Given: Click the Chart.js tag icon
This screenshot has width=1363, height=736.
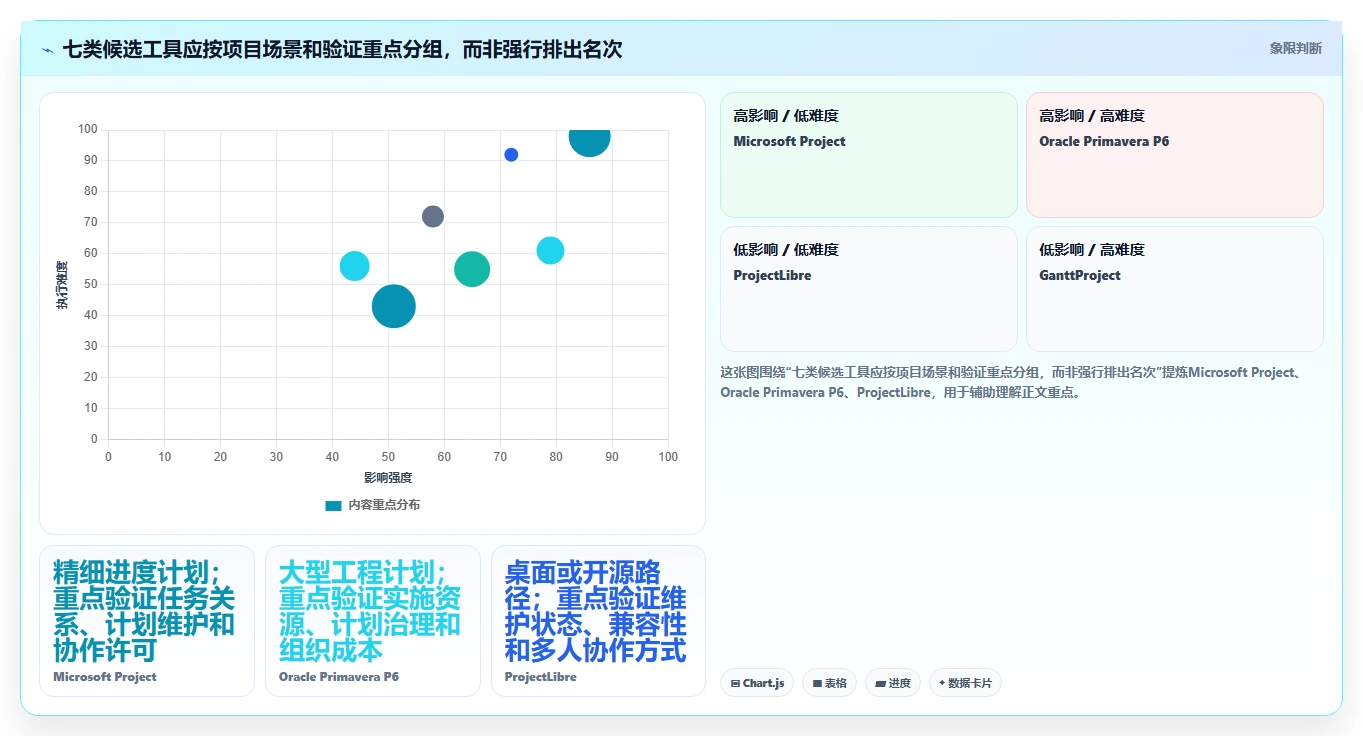Looking at the screenshot, I should [735, 684].
